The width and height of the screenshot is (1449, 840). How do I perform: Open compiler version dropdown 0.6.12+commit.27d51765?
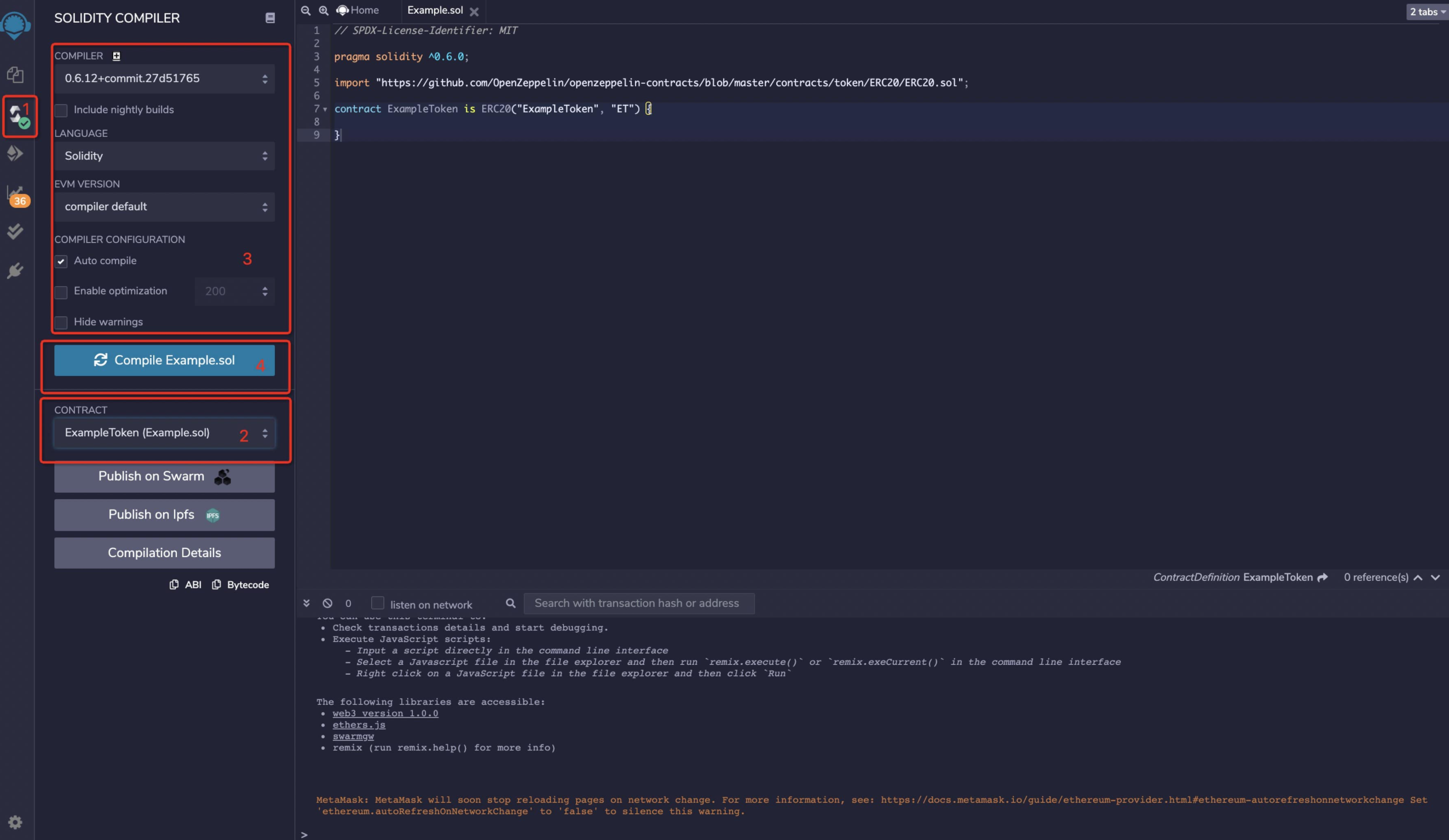pos(164,79)
